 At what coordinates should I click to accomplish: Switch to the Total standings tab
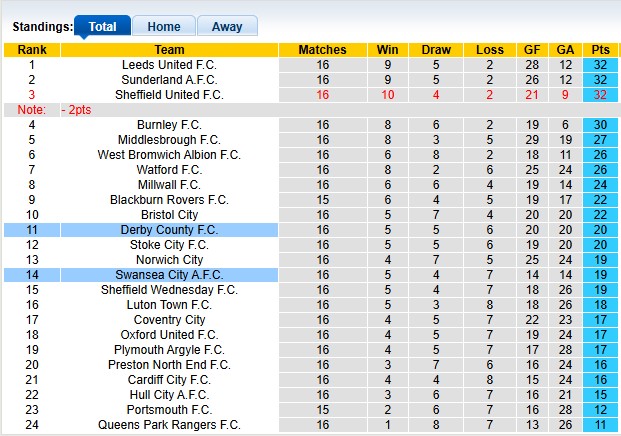tap(102, 27)
